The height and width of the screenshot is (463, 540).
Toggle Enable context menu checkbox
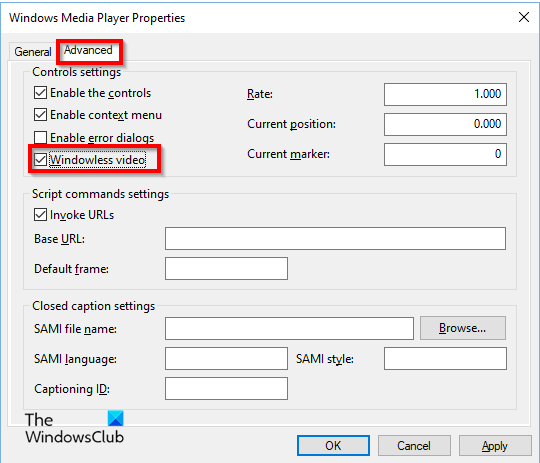tap(40, 115)
